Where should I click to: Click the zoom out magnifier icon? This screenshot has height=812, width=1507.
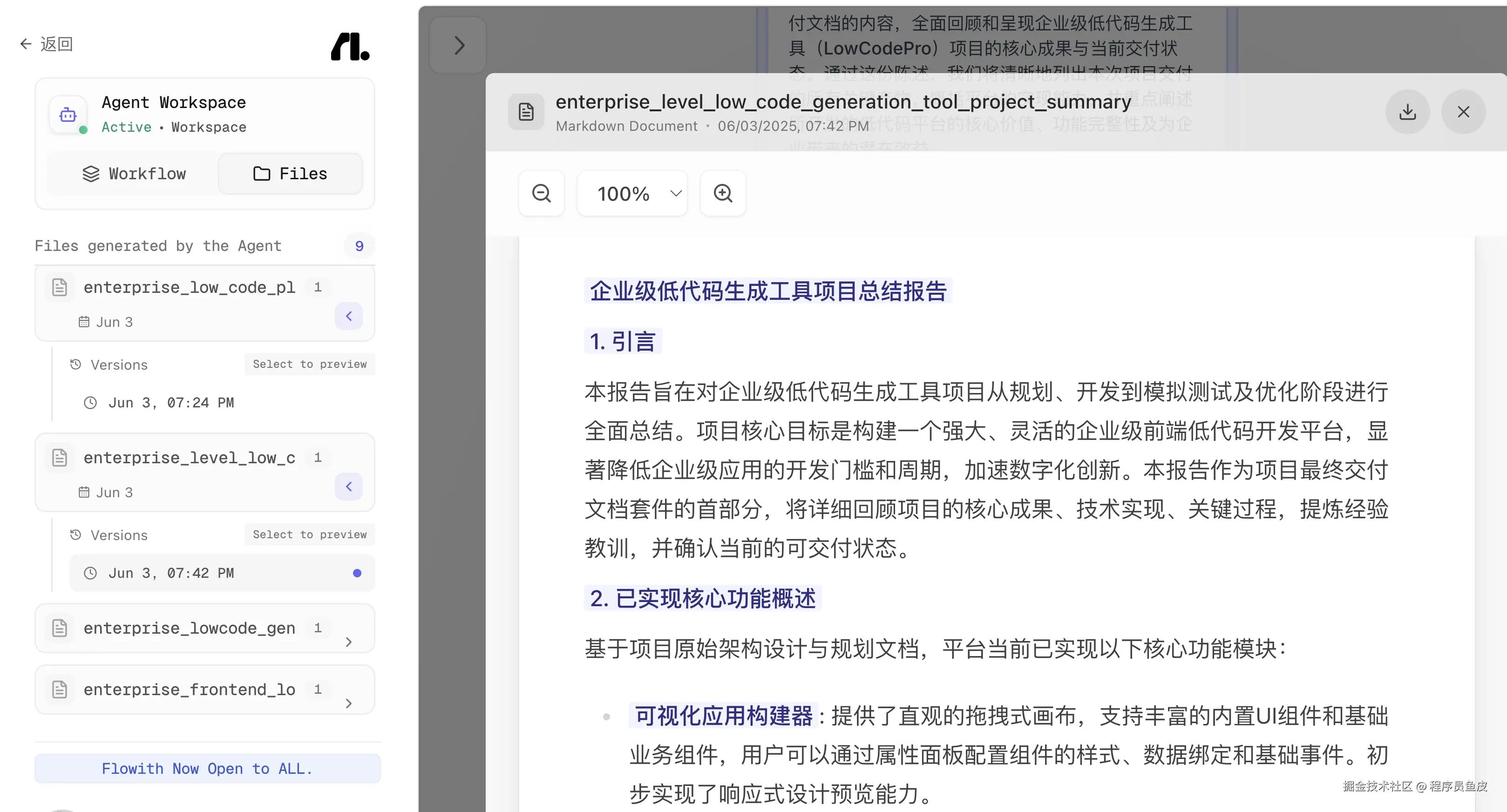click(541, 193)
